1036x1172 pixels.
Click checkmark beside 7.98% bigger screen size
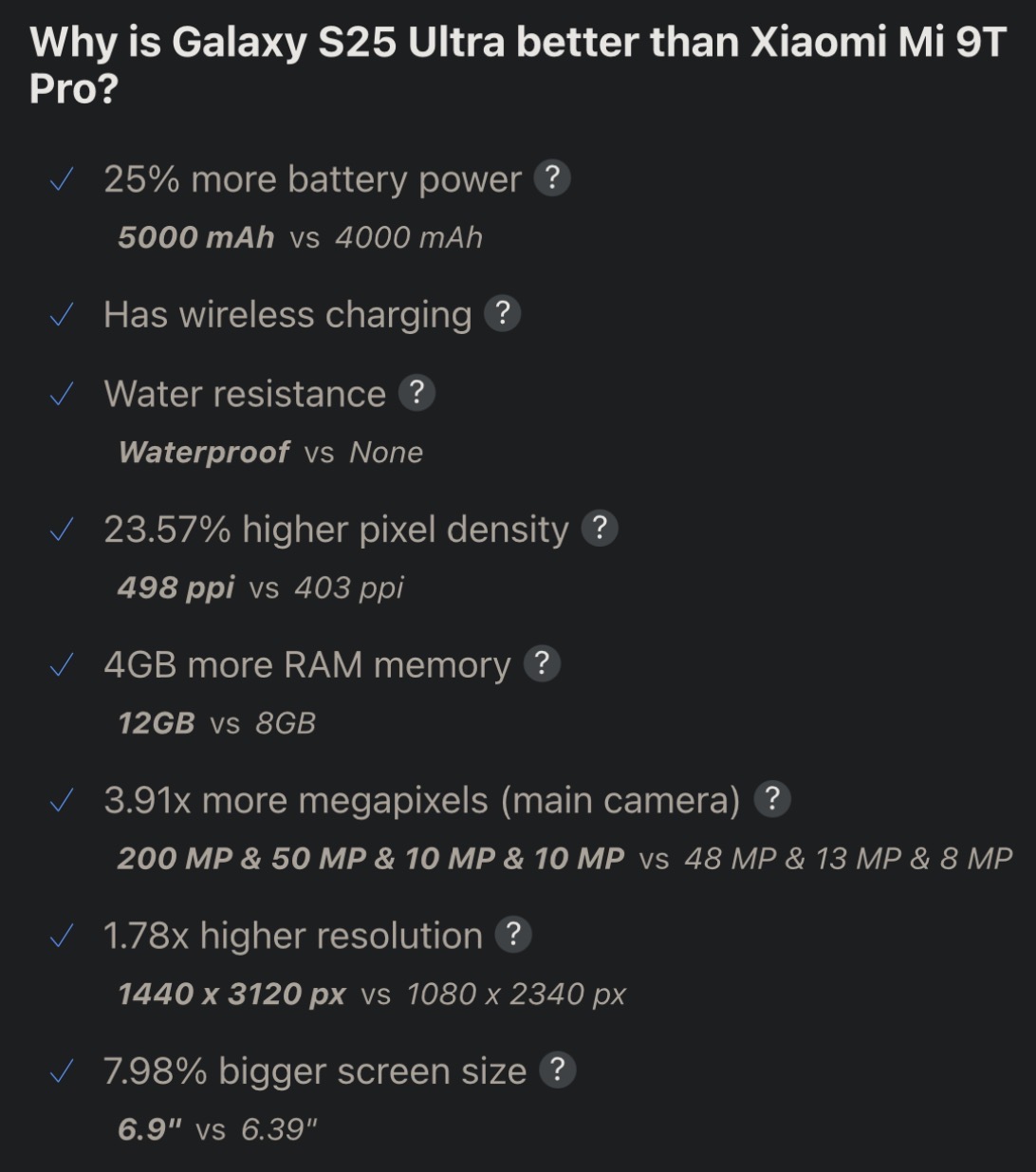[62, 1072]
